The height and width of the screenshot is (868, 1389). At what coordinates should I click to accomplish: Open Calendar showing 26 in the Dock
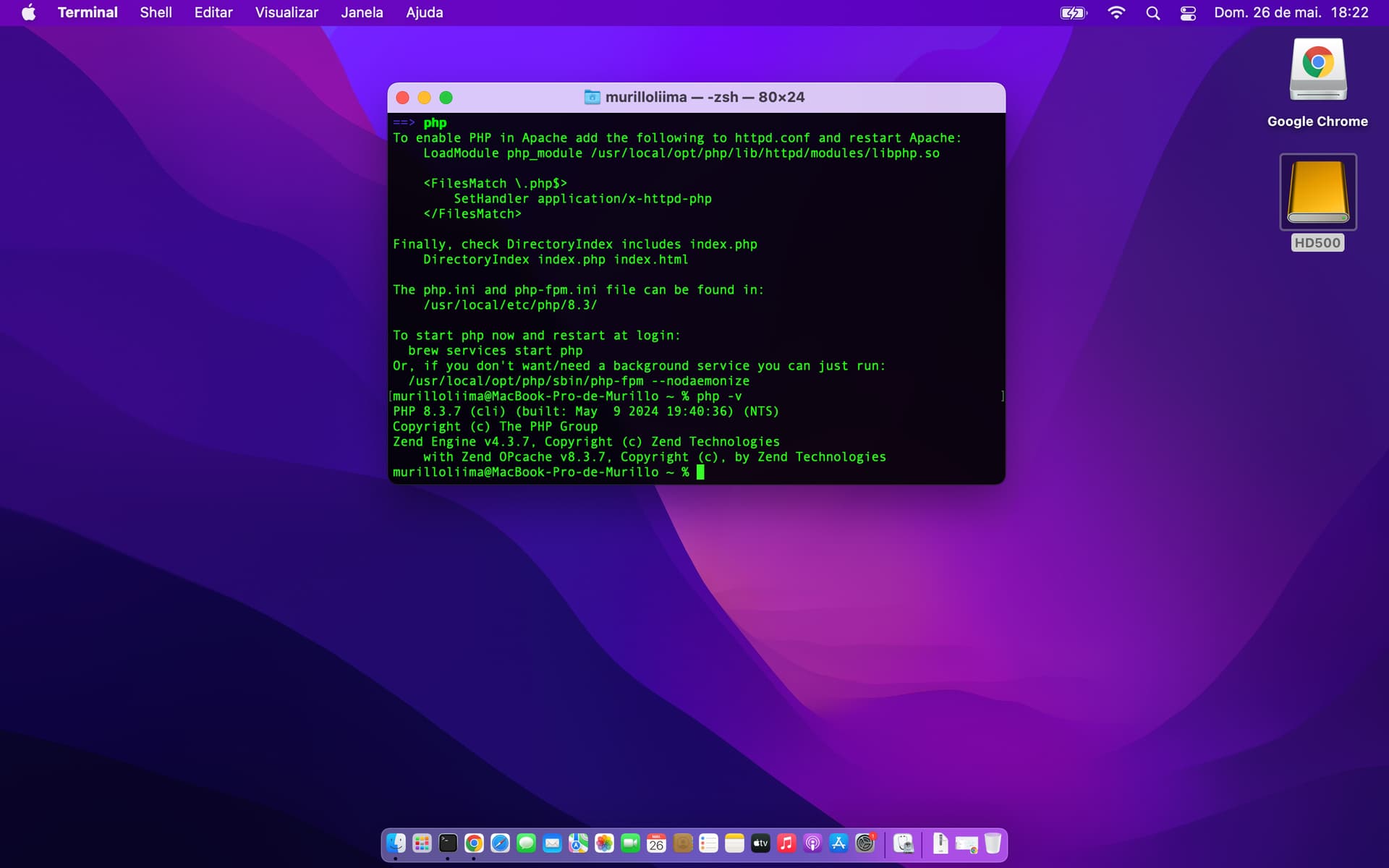click(x=656, y=843)
